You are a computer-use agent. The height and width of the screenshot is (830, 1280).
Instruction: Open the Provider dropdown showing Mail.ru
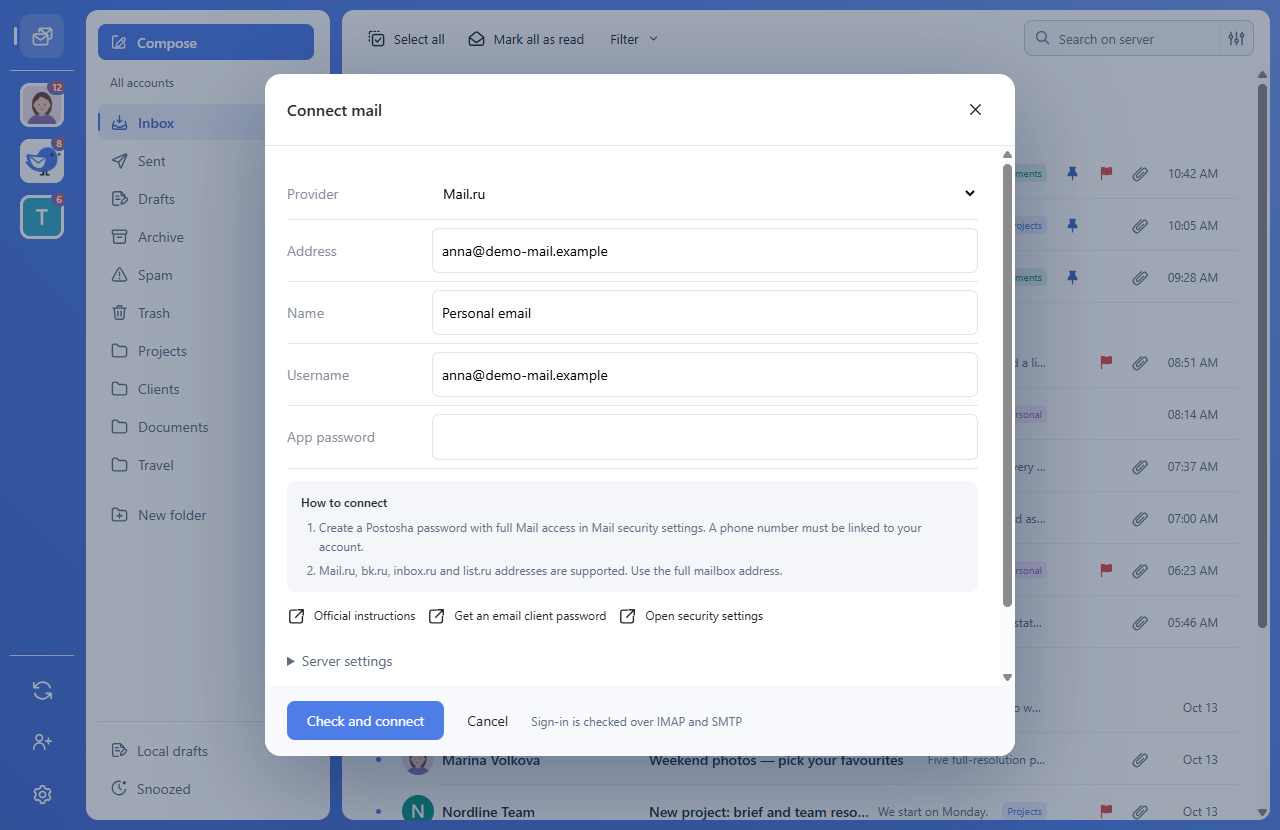click(705, 194)
